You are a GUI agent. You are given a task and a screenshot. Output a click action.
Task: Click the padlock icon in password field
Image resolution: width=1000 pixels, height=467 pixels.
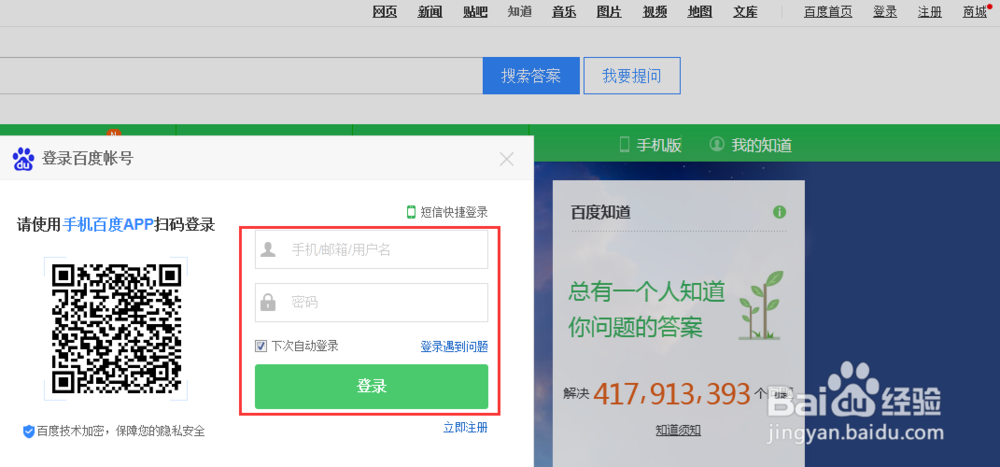pyautogui.click(x=268, y=302)
